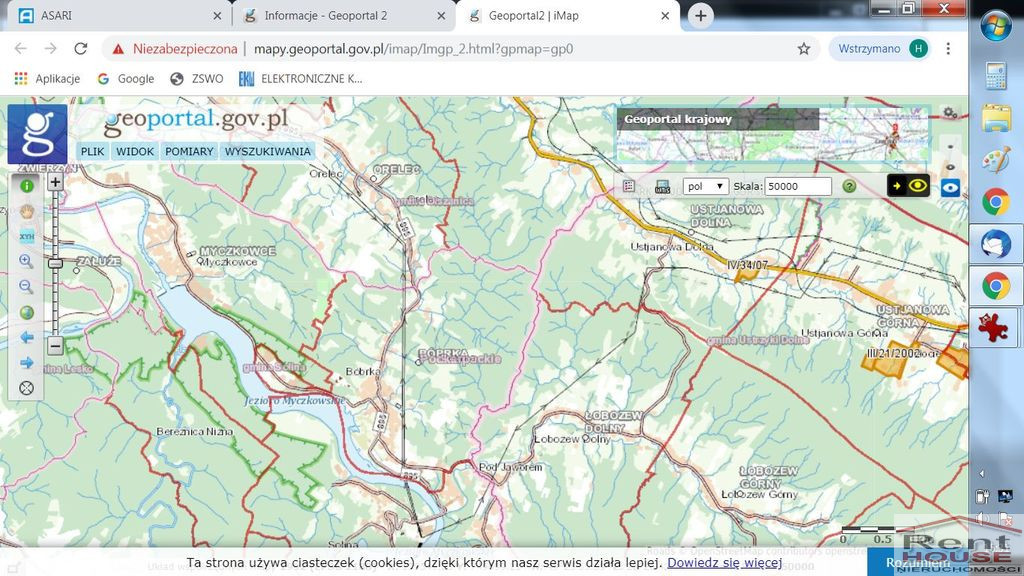Toggle the blue eye accessibility button
Image resolution: width=1024 pixels, height=576 pixels.
pyautogui.click(x=950, y=187)
